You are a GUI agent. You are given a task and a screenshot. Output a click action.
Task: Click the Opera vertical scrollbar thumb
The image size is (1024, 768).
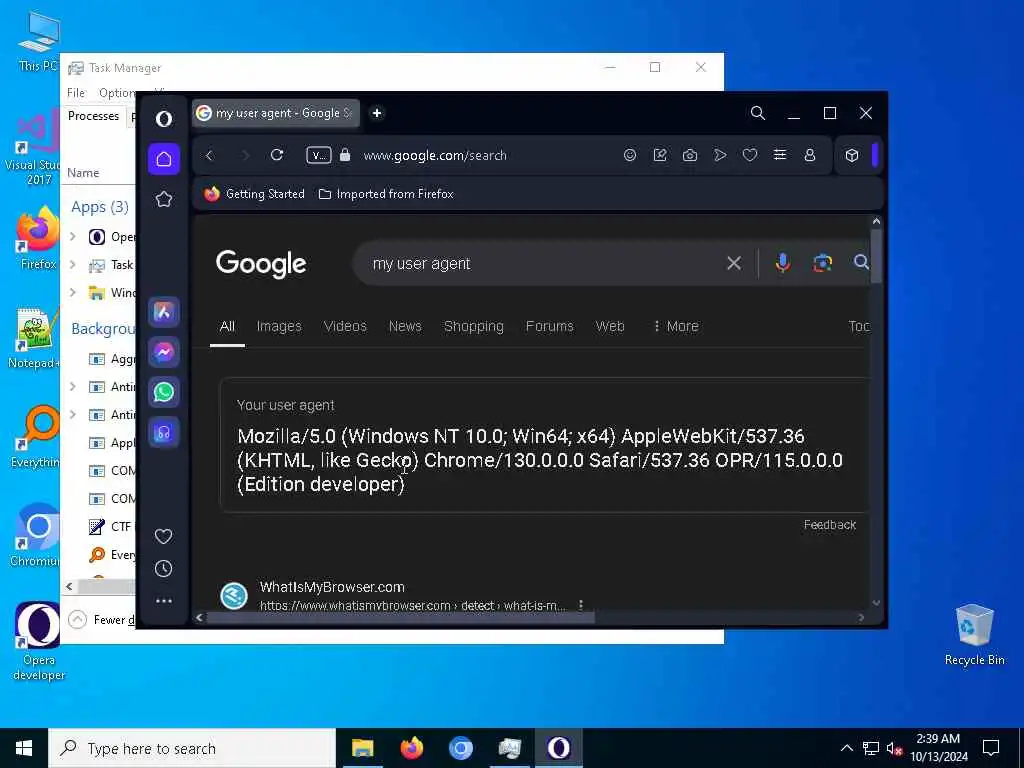[x=876, y=256]
